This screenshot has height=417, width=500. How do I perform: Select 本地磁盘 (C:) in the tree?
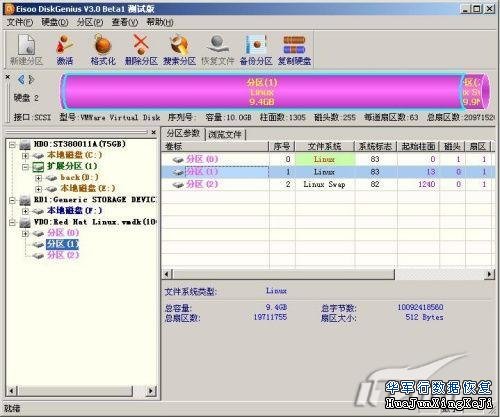pyautogui.click(x=74, y=155)
